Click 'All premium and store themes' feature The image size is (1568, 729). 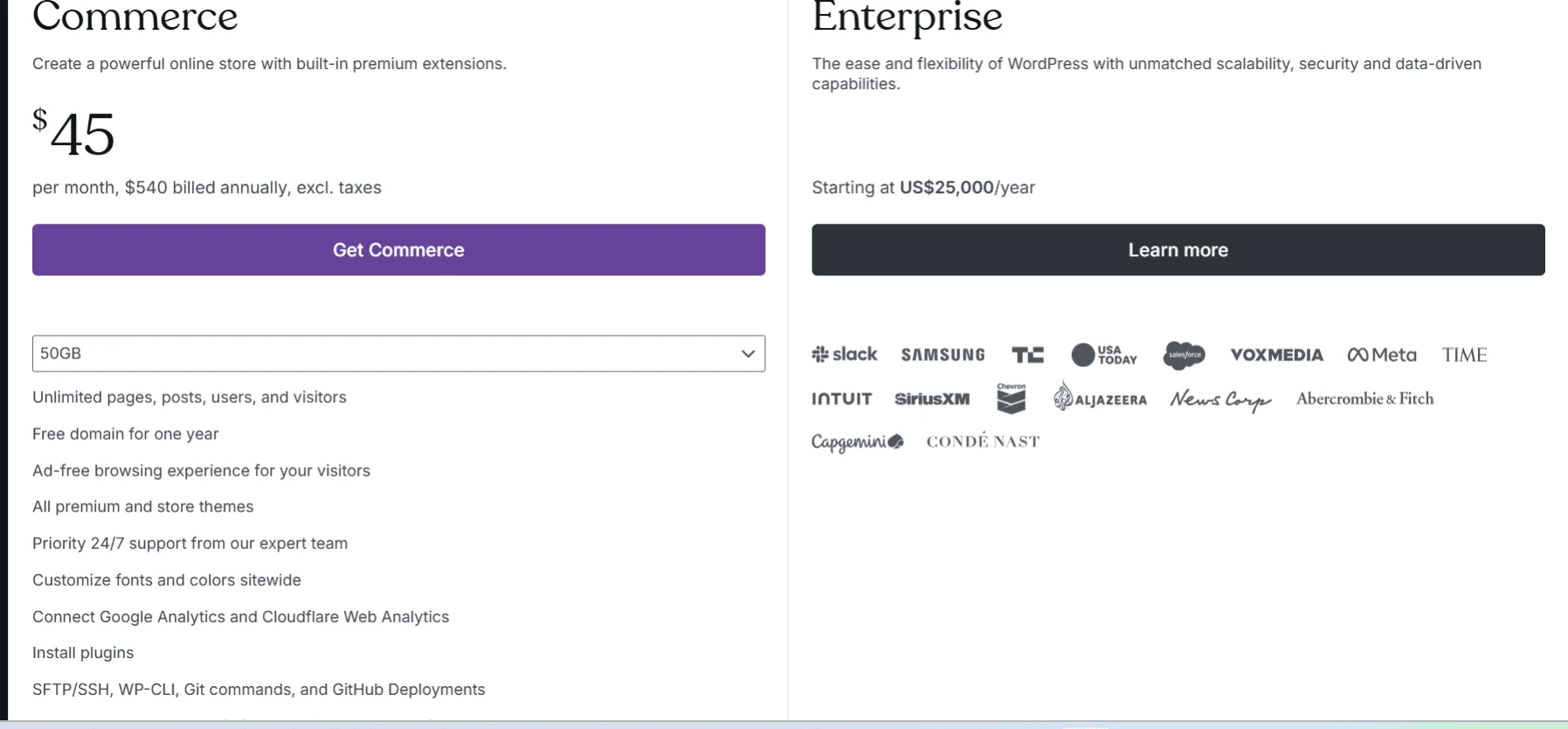pyautogui.click(x=143, y=507)
